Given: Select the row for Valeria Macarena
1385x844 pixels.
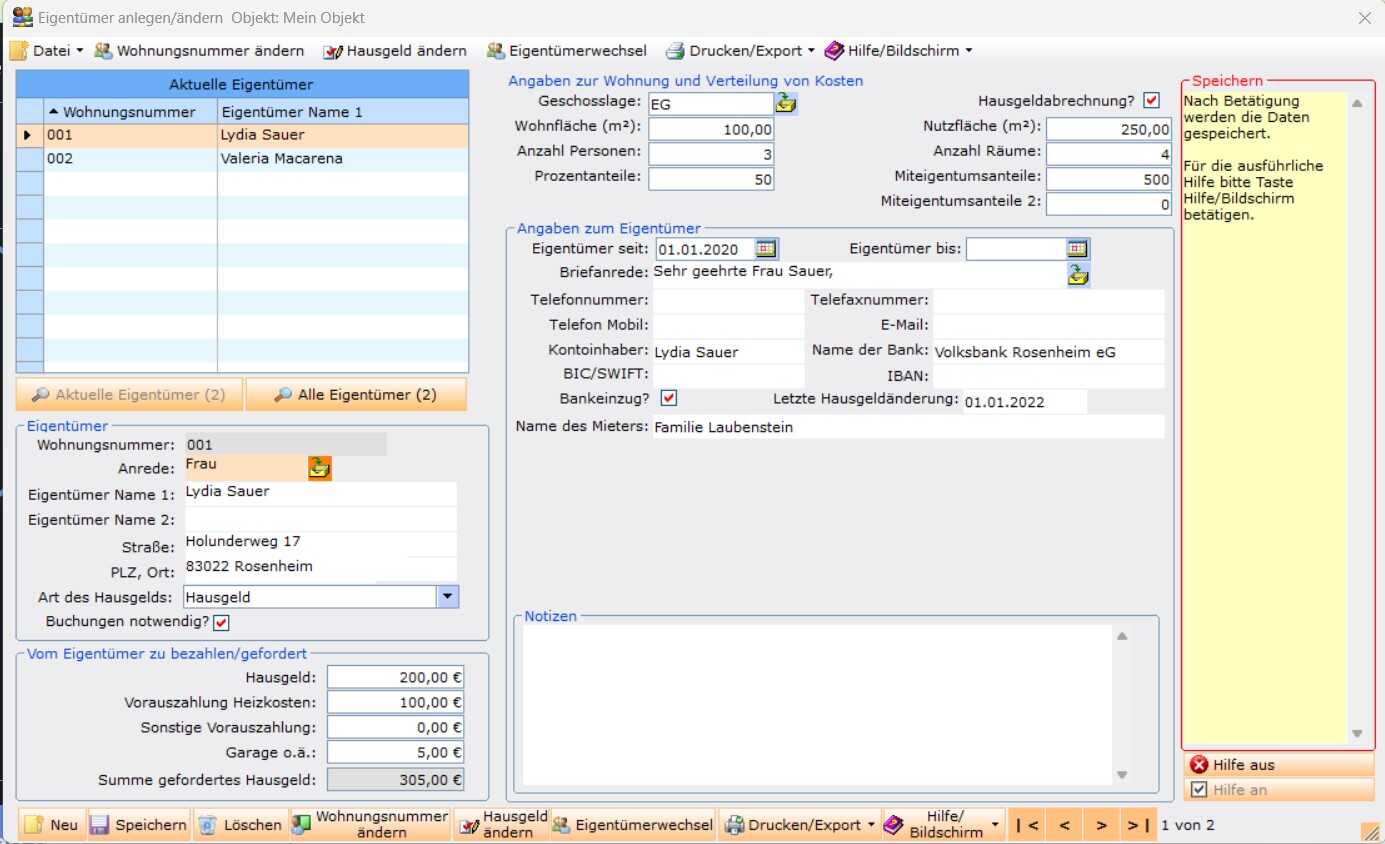Looking at the screenshot, I should [243, 159].
